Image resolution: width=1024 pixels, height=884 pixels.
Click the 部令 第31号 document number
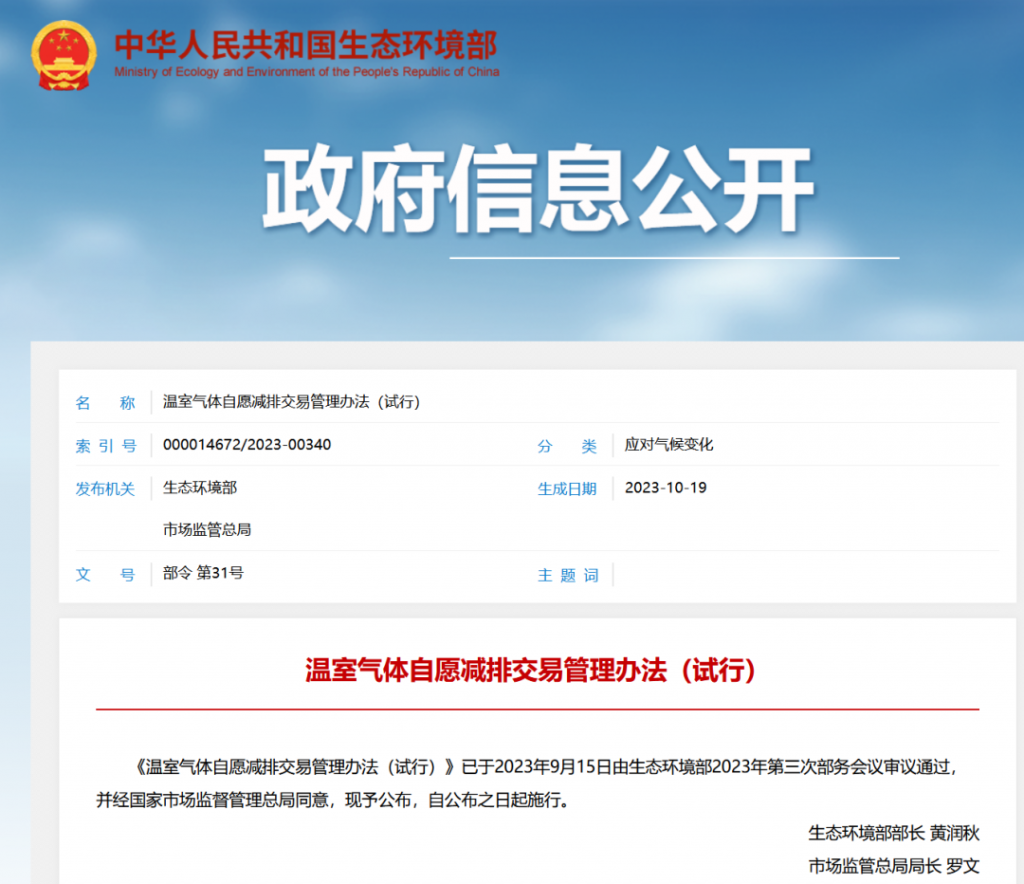(x=203, y=573)
